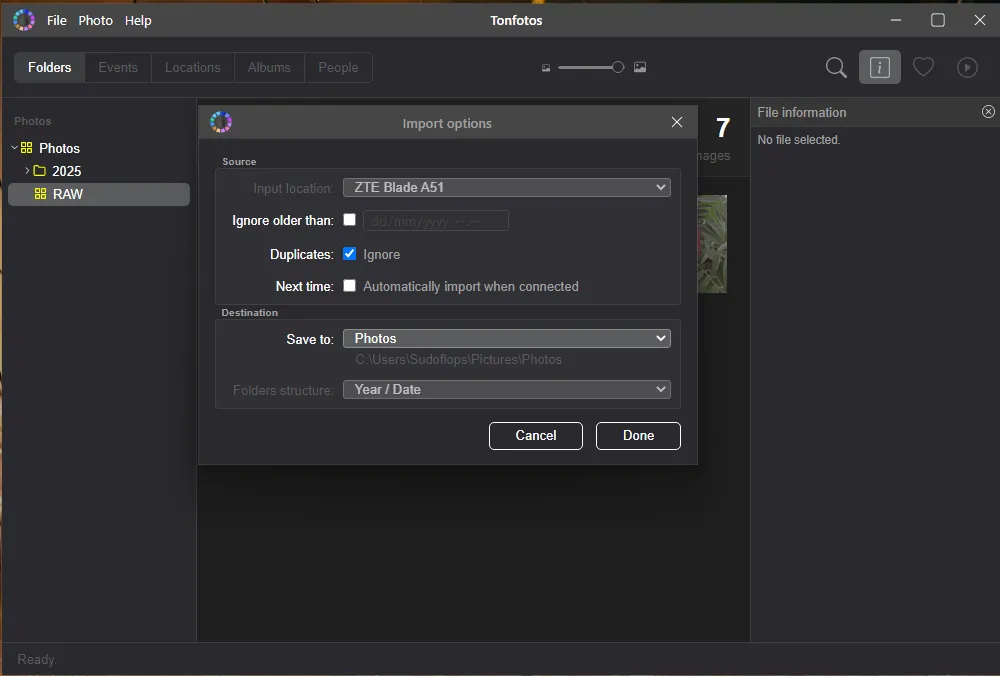
Task: Open the Save to dropdown
Action: pos(506,339)
